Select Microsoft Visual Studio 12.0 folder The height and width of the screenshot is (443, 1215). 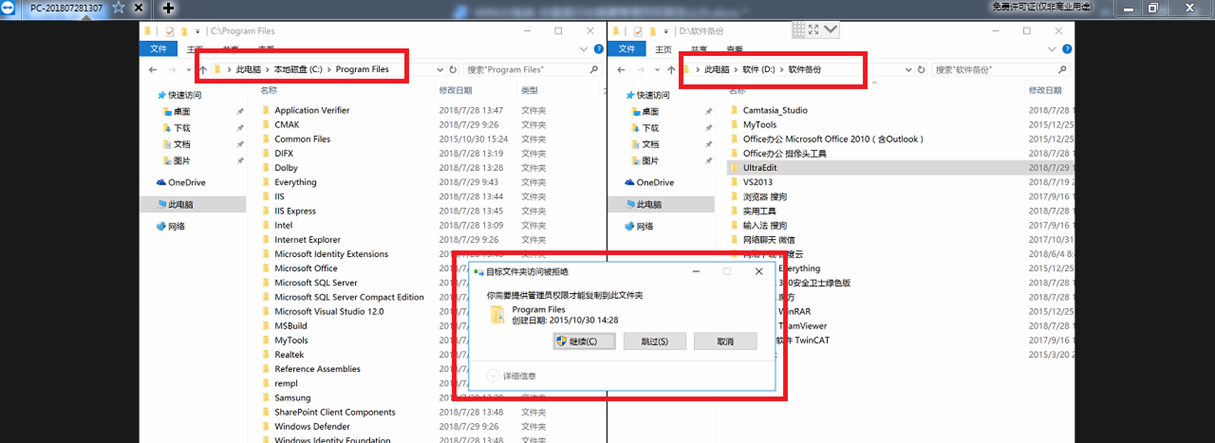329,311
